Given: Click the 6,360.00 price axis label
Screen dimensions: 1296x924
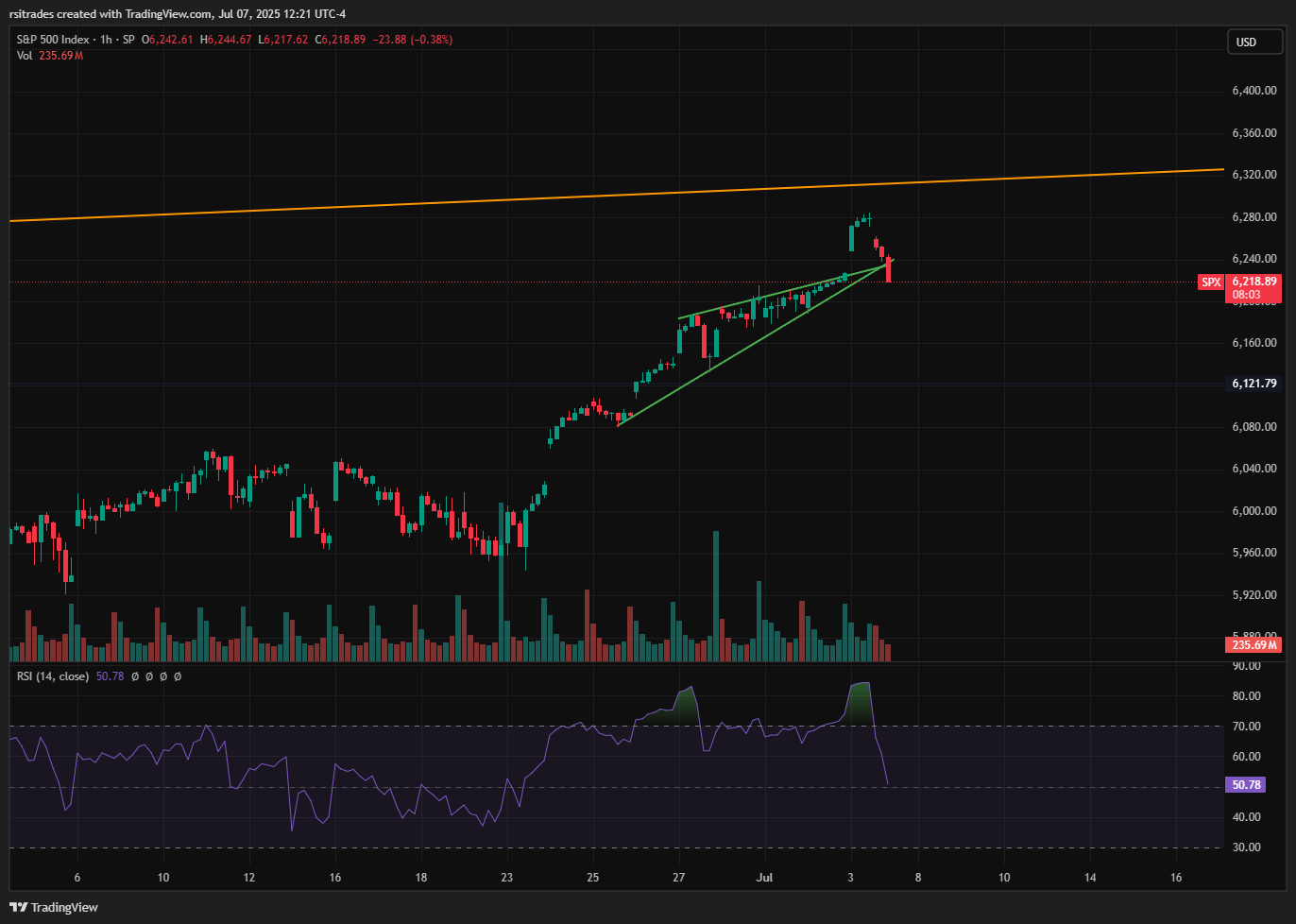Looking at the screenshot, I should 1254,133.
